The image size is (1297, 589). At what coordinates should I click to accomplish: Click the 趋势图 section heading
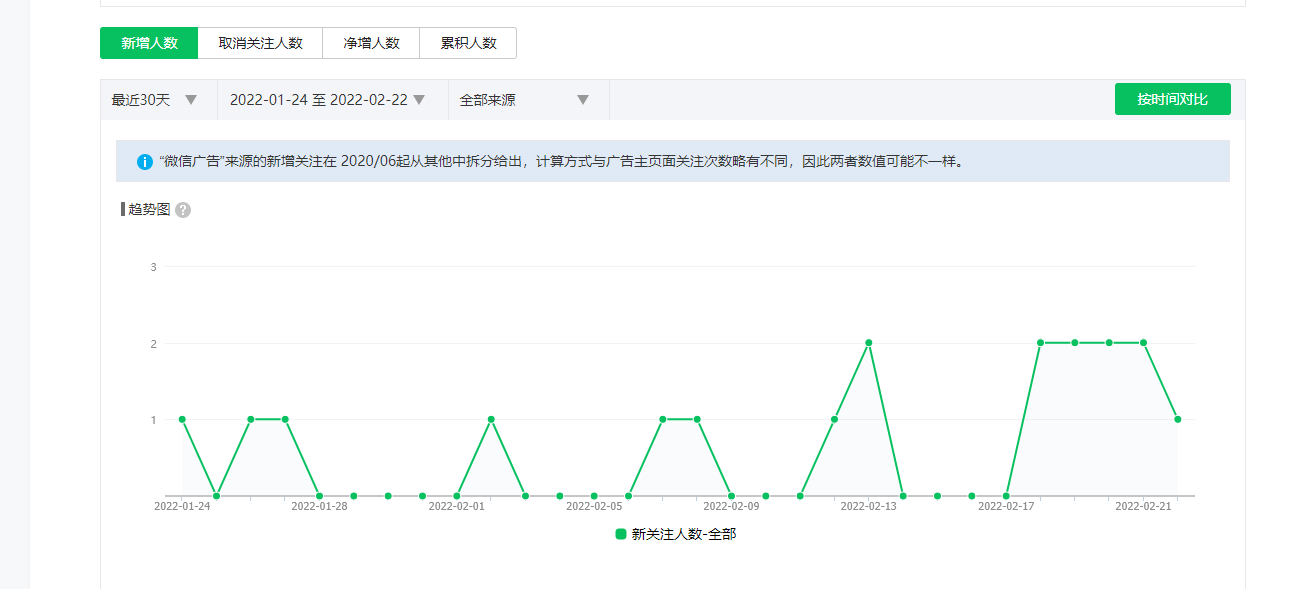149,210
